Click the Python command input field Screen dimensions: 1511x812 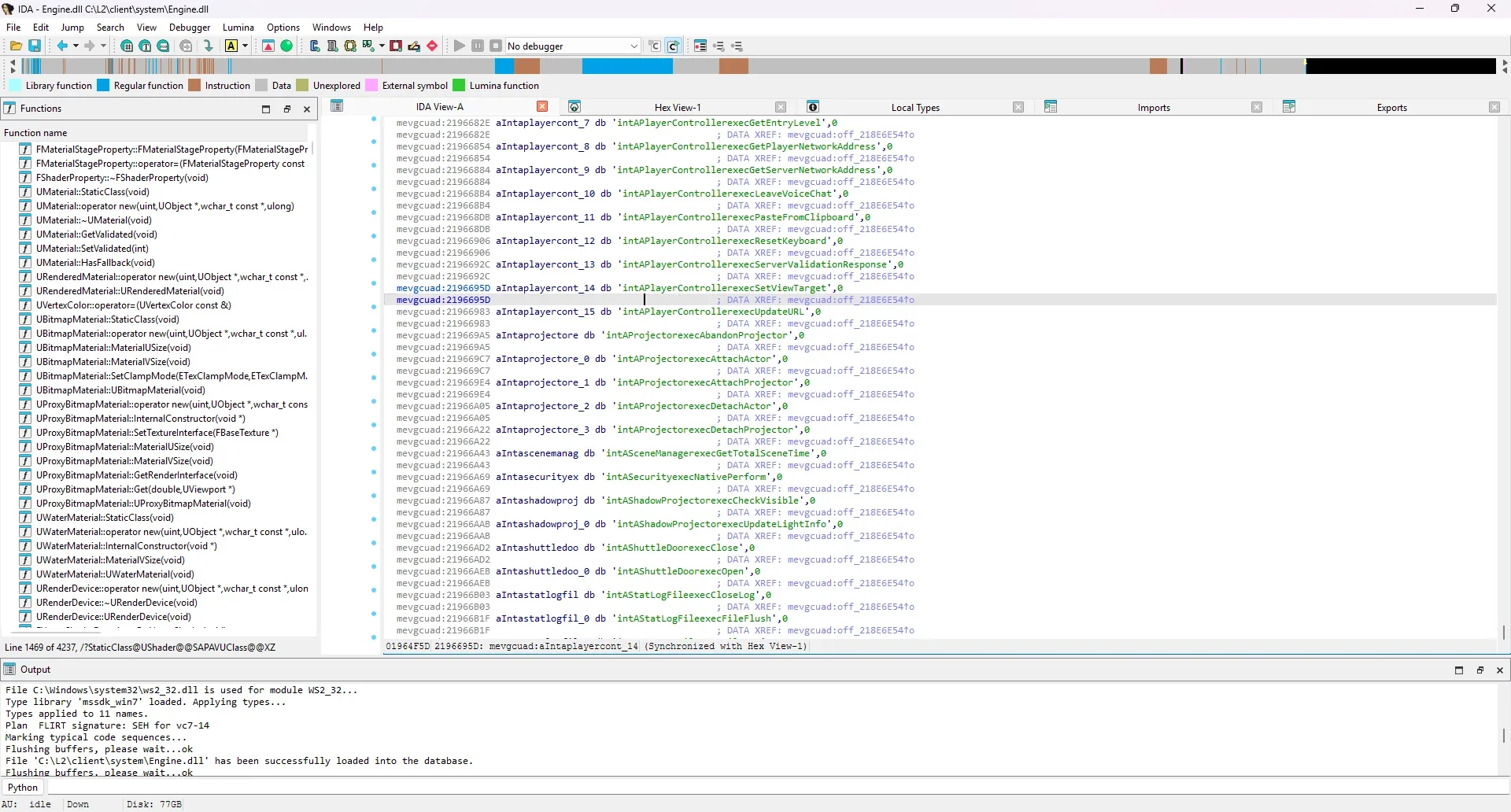(778, 788)
